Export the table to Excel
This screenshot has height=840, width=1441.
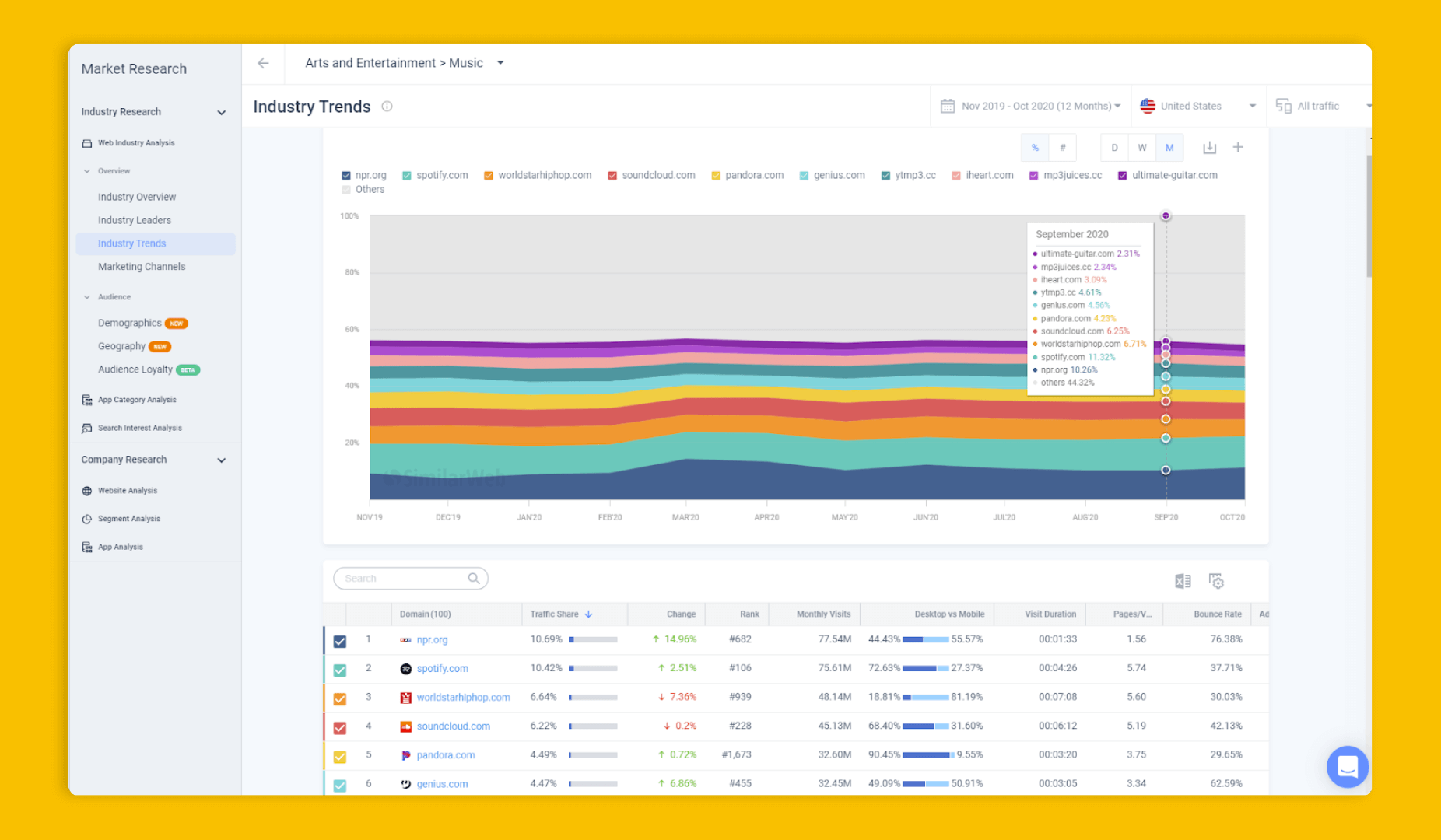pos(1183,581)
